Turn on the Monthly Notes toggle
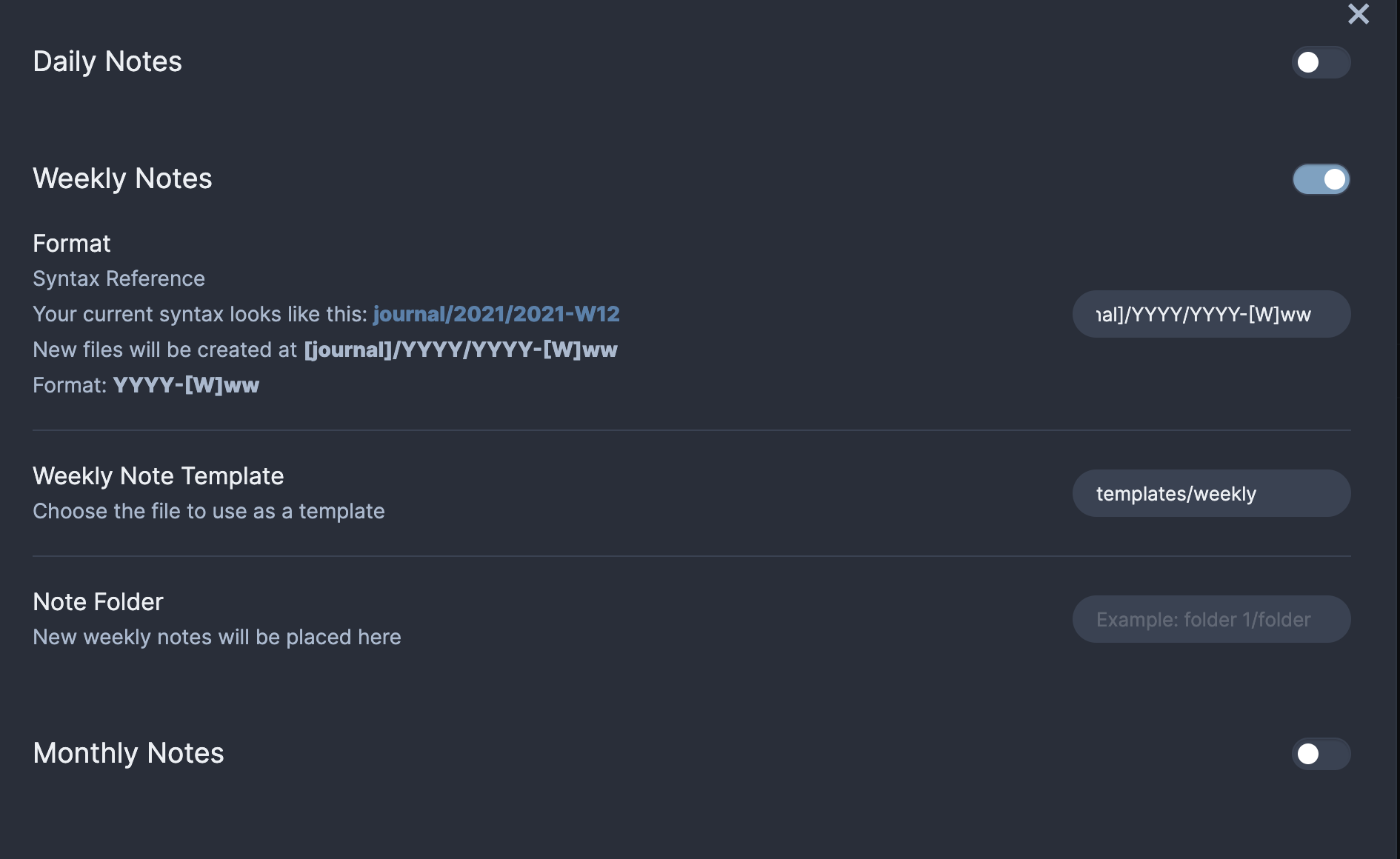Screen dimensions: 1400x859 [1321, 754]
